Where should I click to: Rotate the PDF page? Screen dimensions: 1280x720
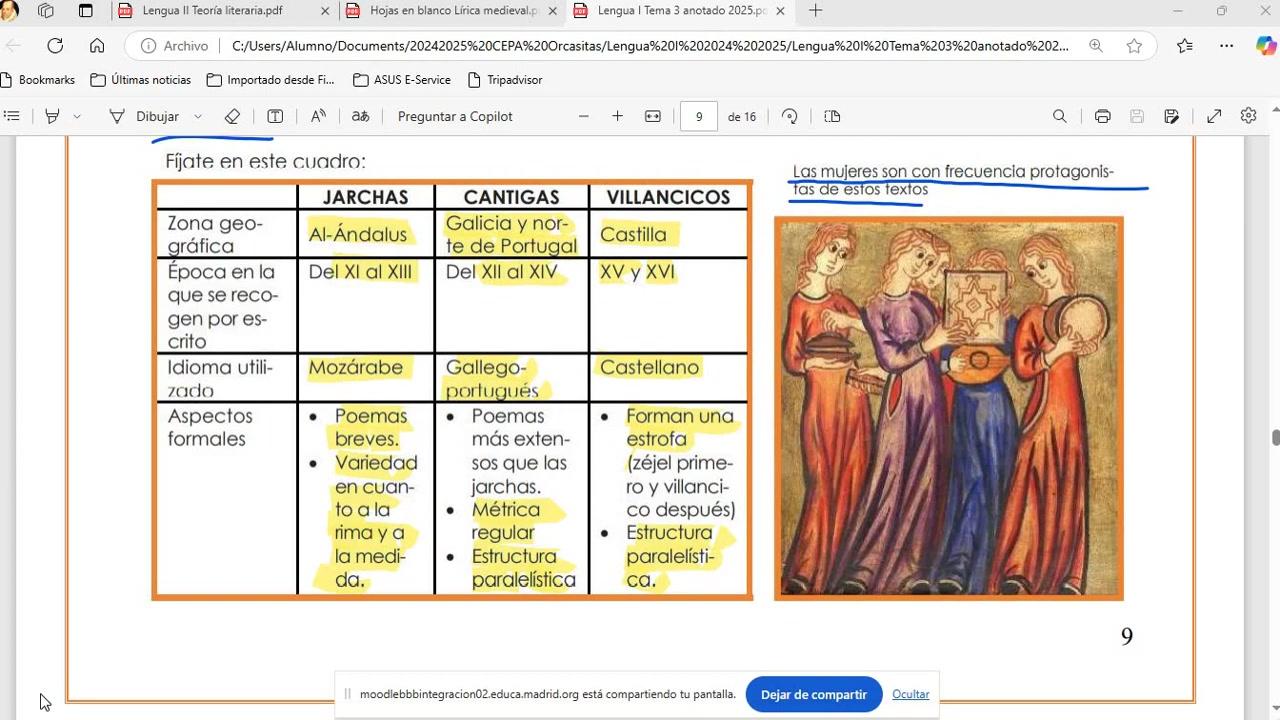[x=789, y=116]
